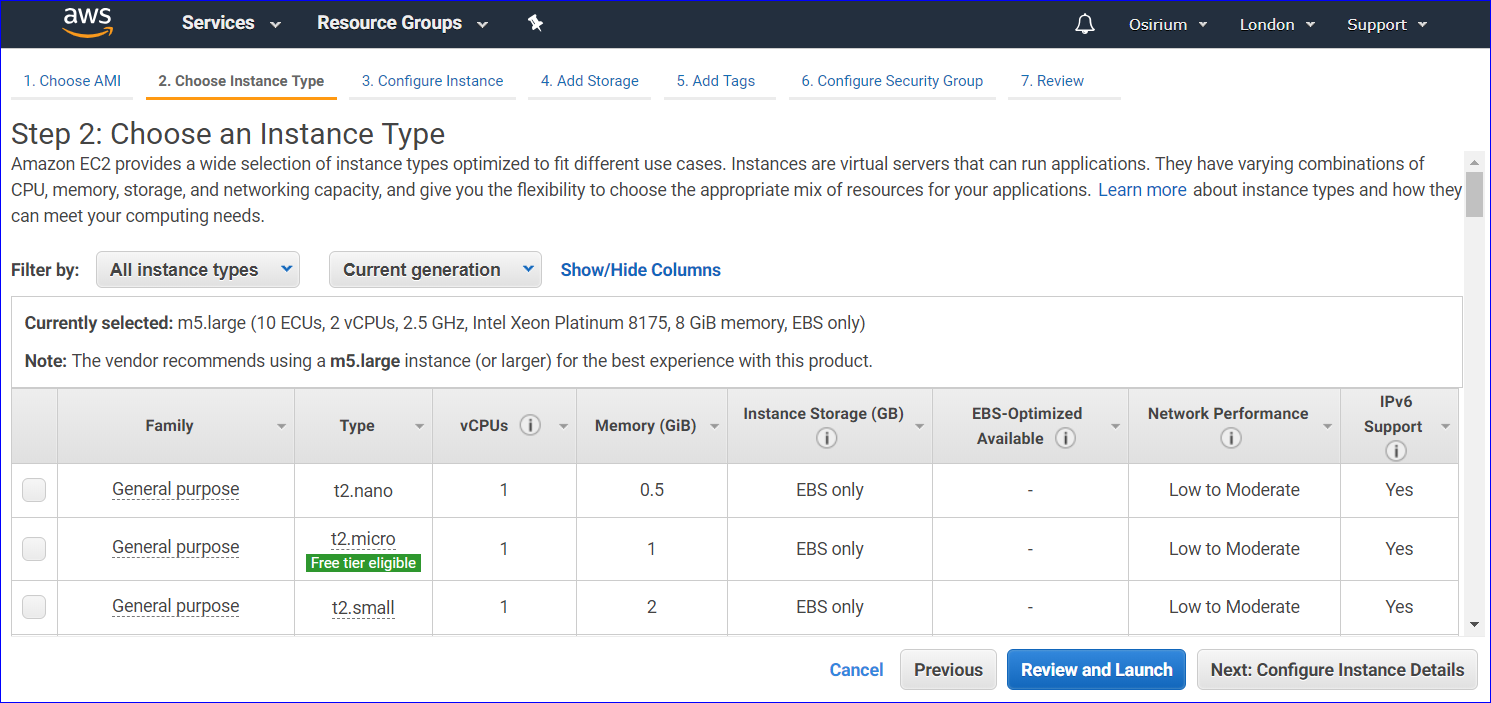Click the info icon under Network Performance
The width and height of the screenshot is (1491, 703).
(x=1232, y=437)
